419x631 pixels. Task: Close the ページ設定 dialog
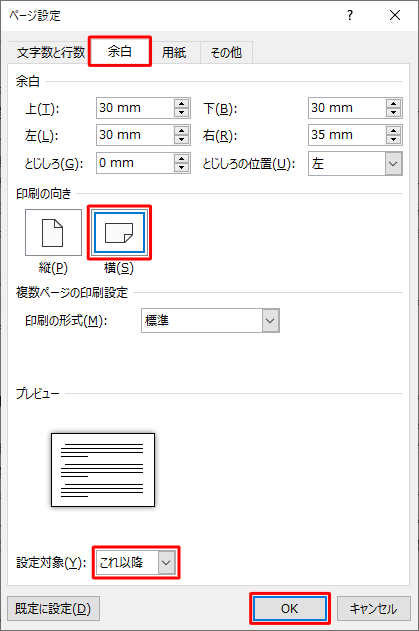pos(395,15)
